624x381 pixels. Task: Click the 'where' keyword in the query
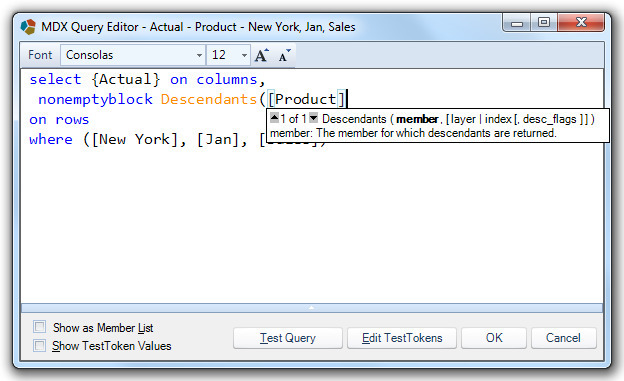[51, 139]
